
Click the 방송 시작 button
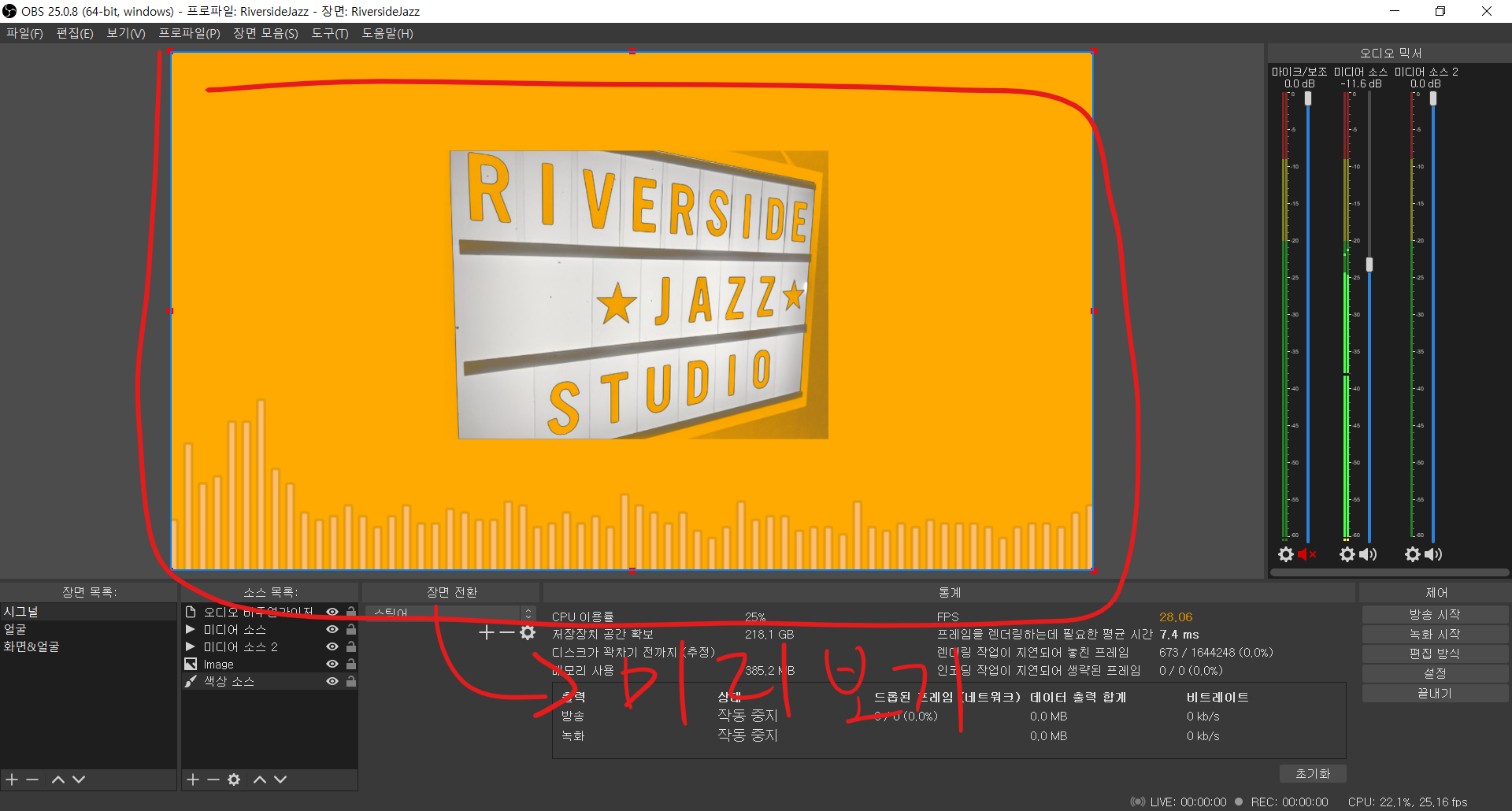1434,614
